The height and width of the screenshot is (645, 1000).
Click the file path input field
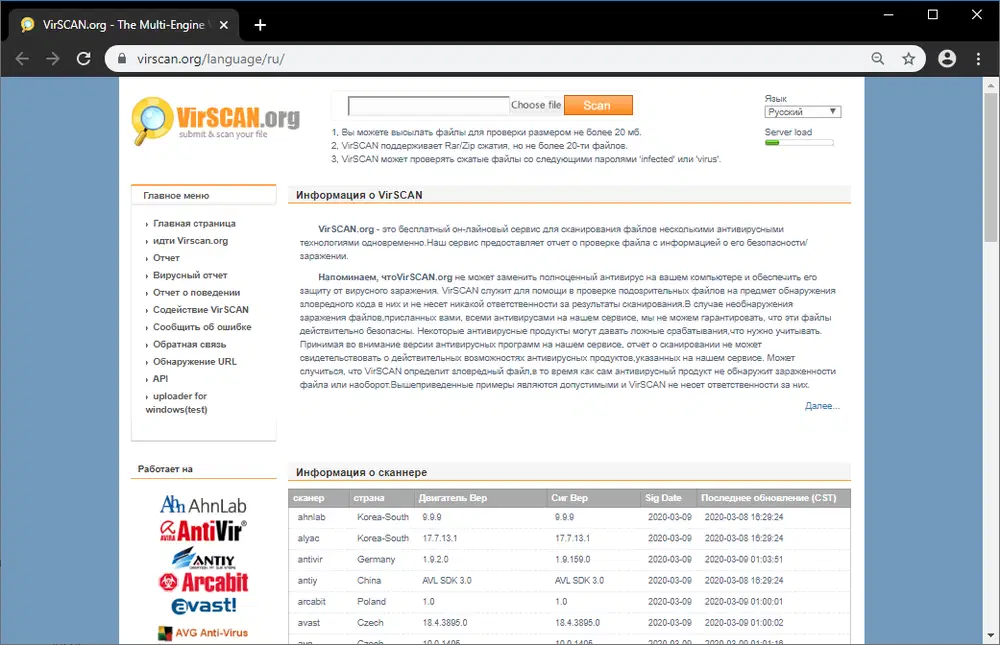pos(429,105)
